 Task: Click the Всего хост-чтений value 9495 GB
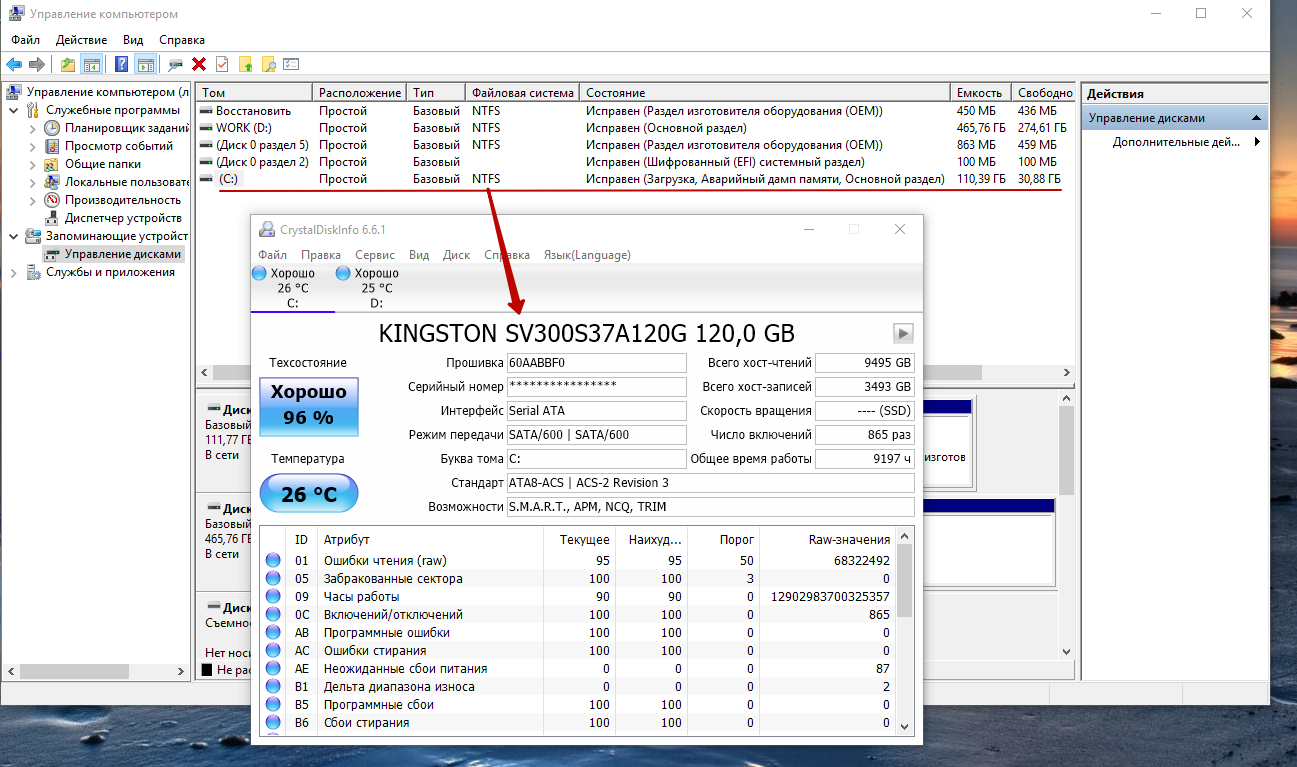865,362
